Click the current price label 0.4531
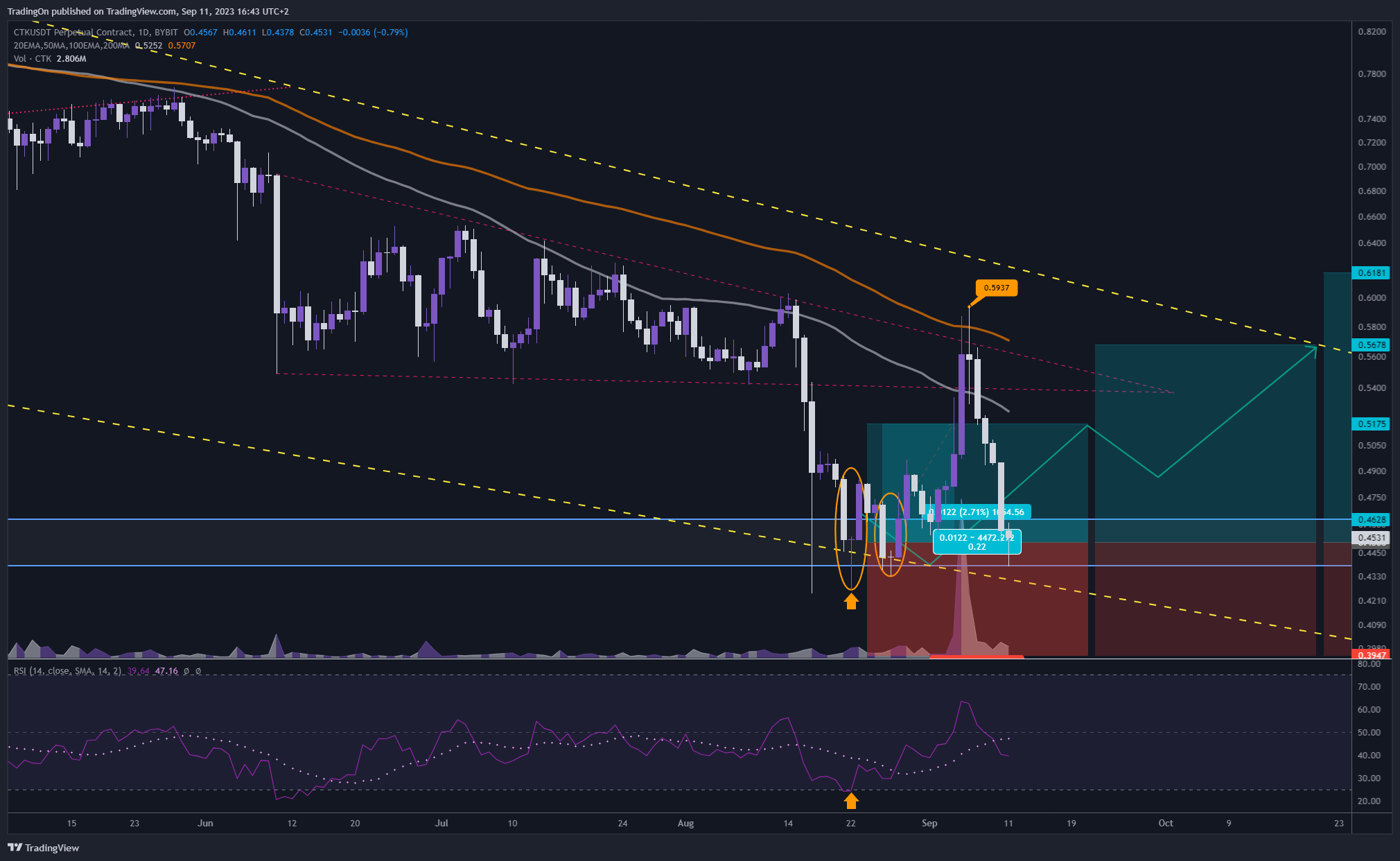The image size is (1400, 861). click(x=1372, y=537)
